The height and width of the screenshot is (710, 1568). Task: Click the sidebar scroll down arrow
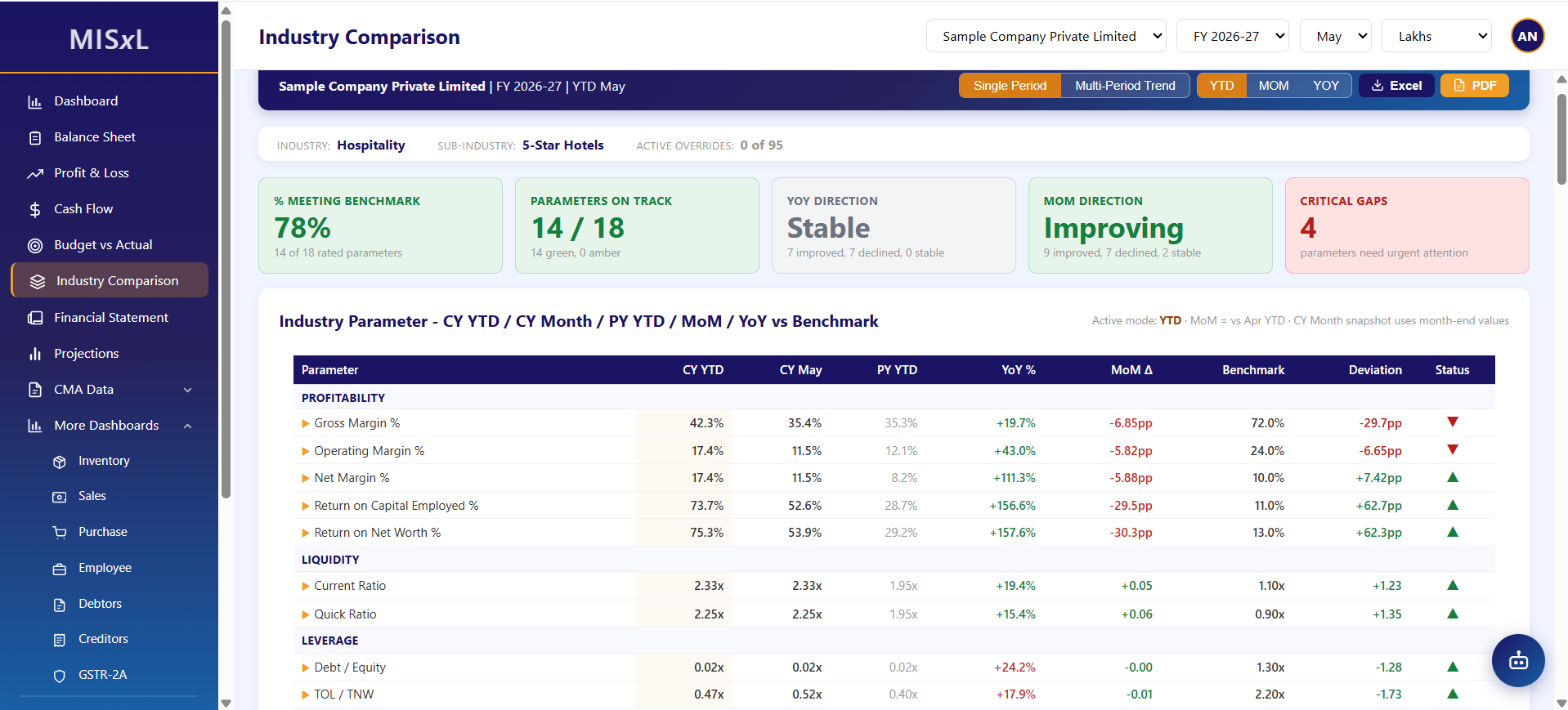[x=226, y=703]
